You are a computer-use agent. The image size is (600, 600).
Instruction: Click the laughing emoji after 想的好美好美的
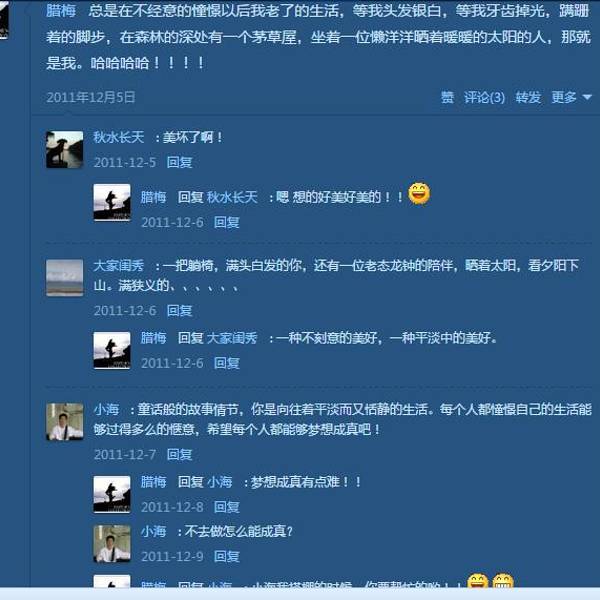click(419, 194)
